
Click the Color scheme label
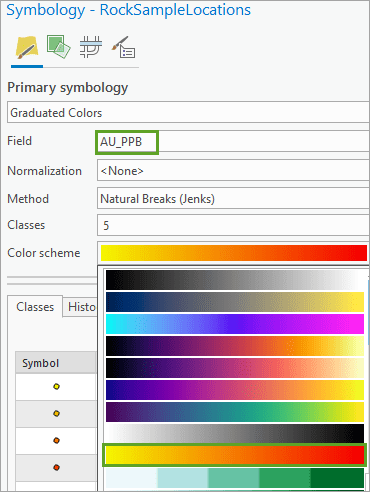tap(44, 253)
